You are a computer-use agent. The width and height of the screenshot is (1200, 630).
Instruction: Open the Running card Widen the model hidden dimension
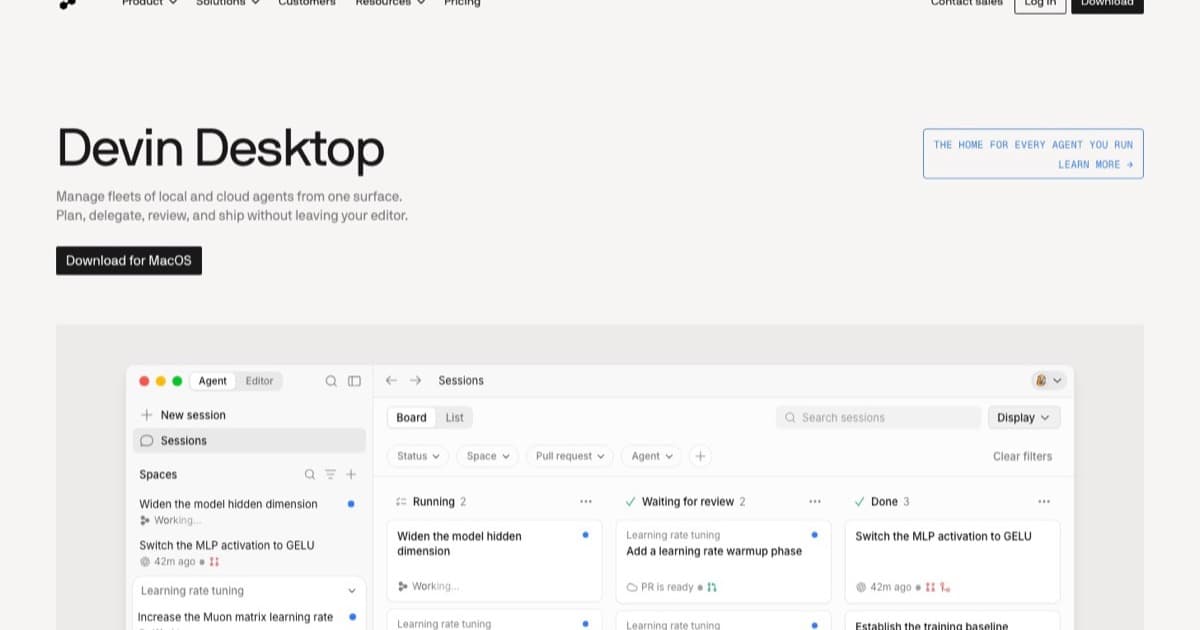pyautogui.click(x=495, y=561)
